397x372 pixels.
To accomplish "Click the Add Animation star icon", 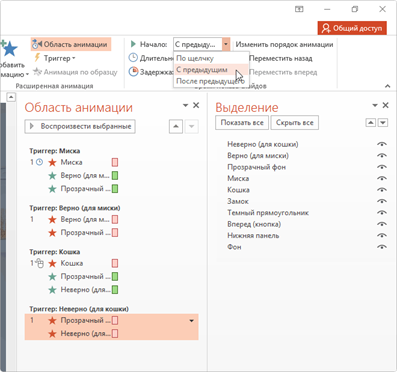I will click(10, 49).
